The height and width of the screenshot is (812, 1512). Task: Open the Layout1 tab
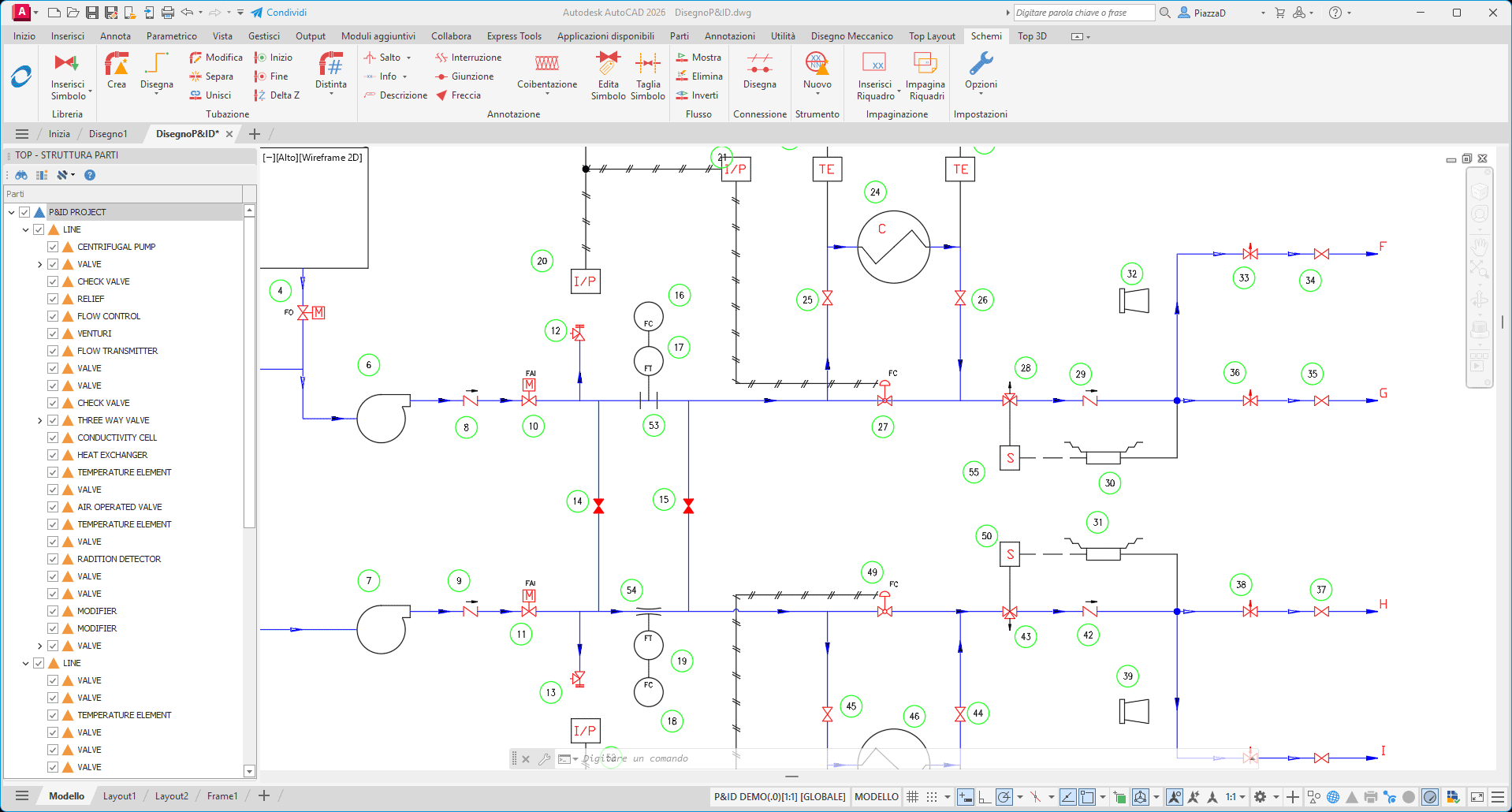coord(119,796)
